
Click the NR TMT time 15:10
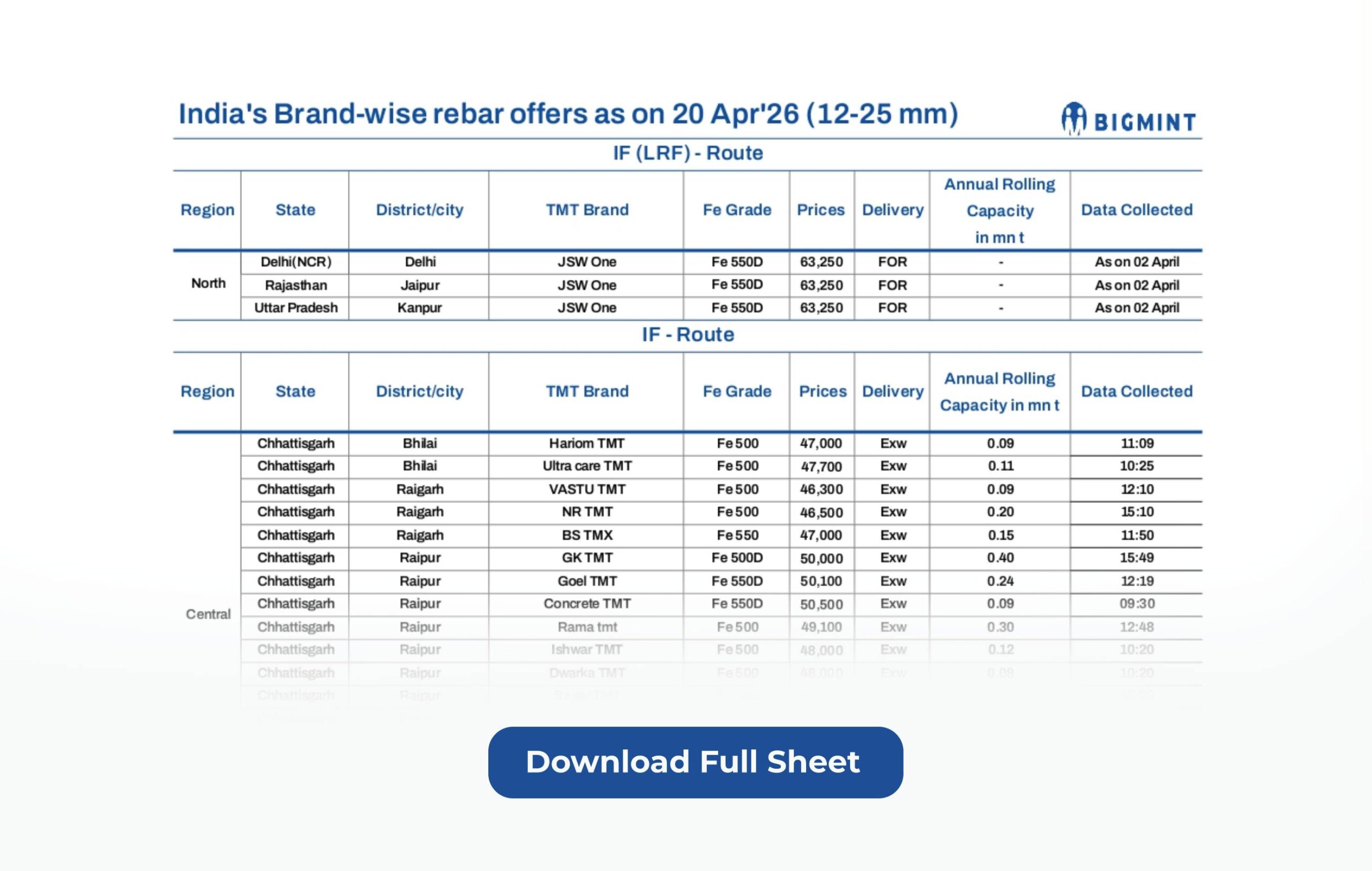pyautogui.click(x=1136, y=512)
